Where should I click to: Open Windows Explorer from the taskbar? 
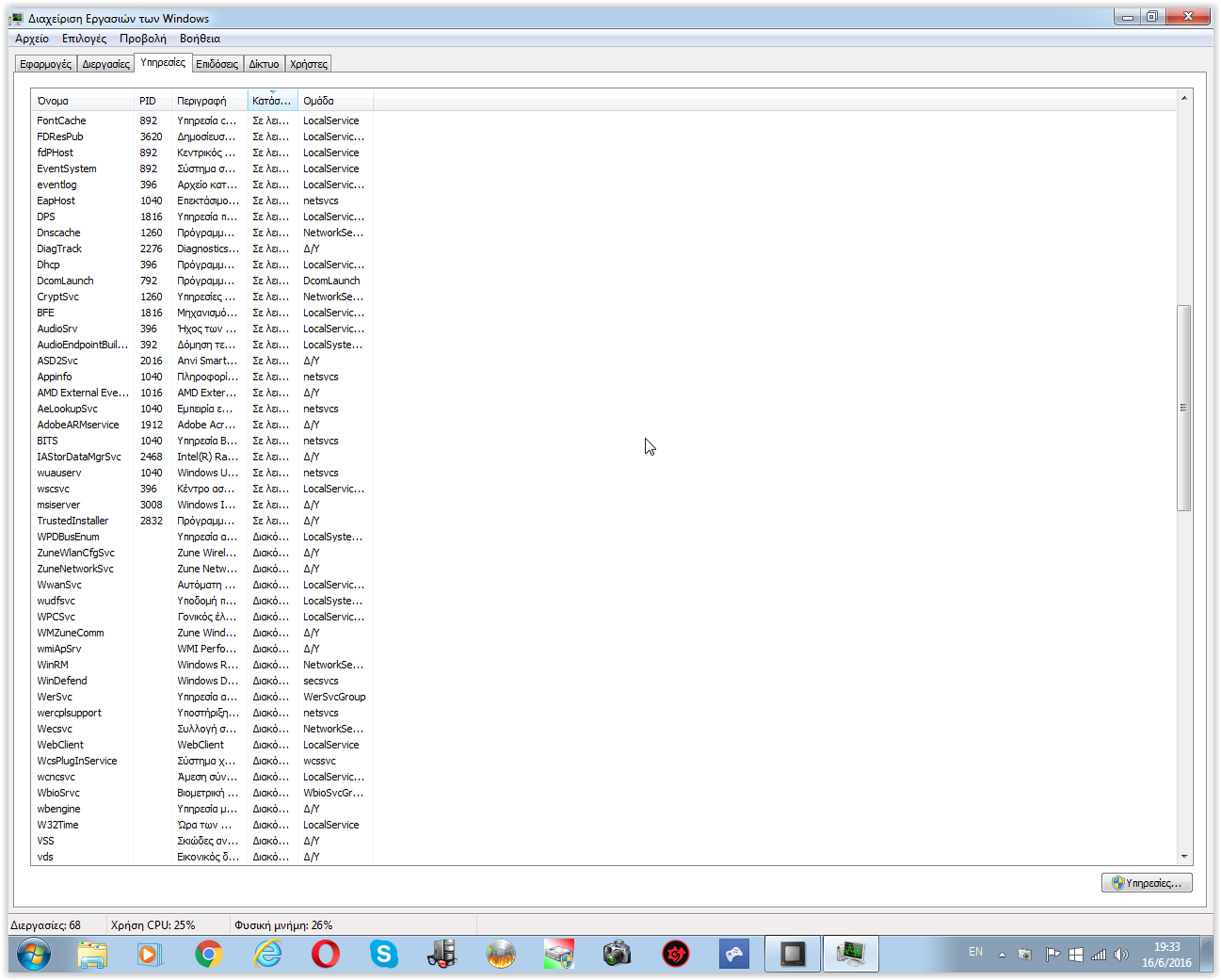[91, 955]
